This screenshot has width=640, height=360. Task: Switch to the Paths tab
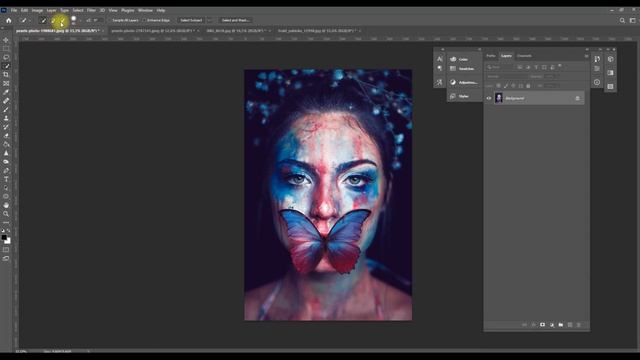[x=491, y=56]
